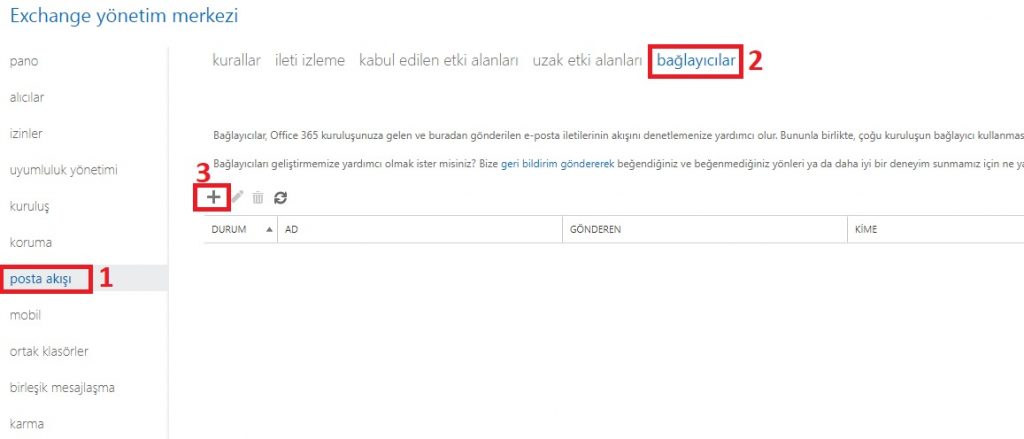Open birleşik mesajlaşma in sidebar

pos(62,388)
